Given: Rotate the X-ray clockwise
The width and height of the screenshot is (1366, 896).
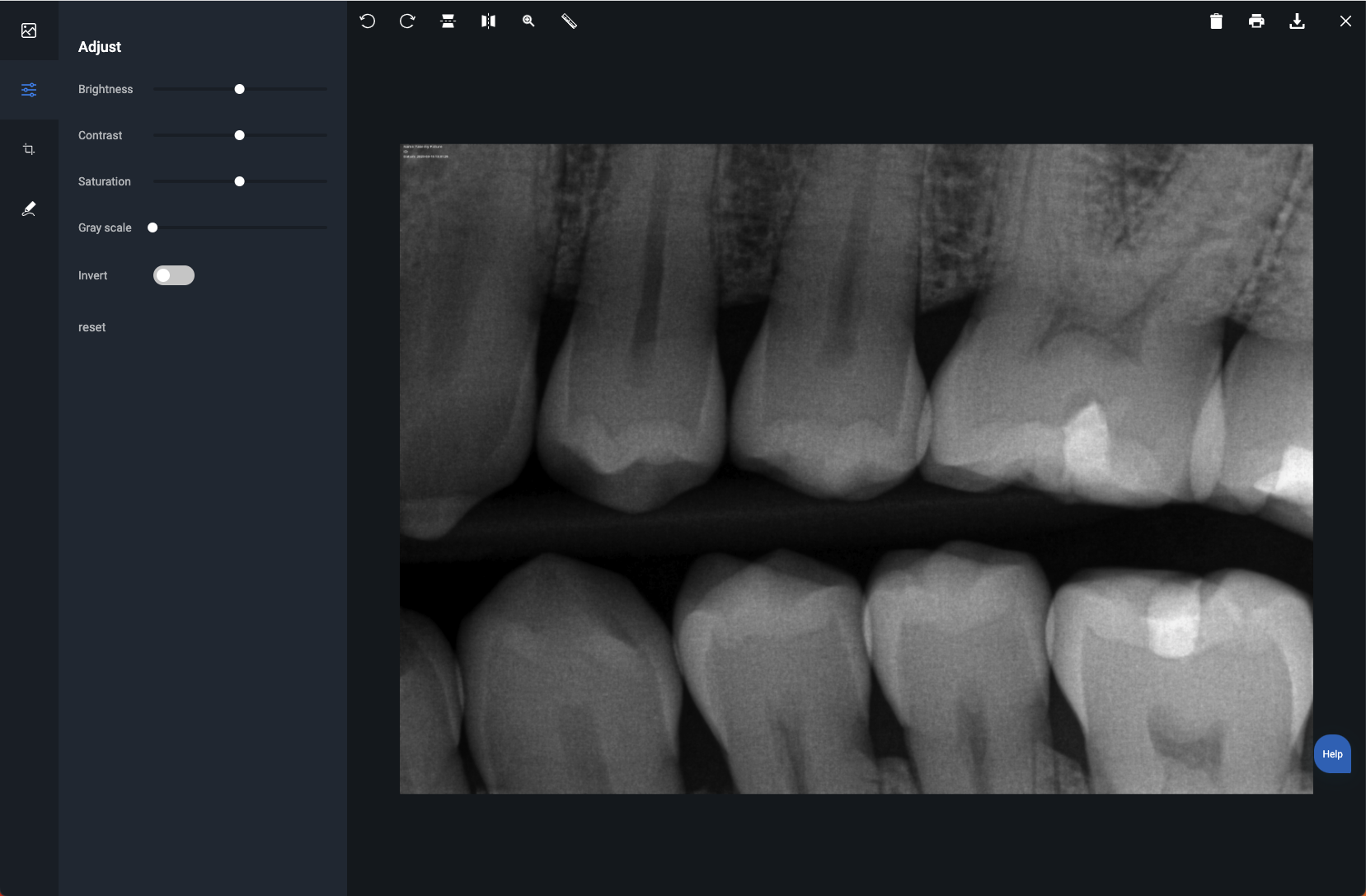Looking at the screenshot, I should (x=407, y=21).
